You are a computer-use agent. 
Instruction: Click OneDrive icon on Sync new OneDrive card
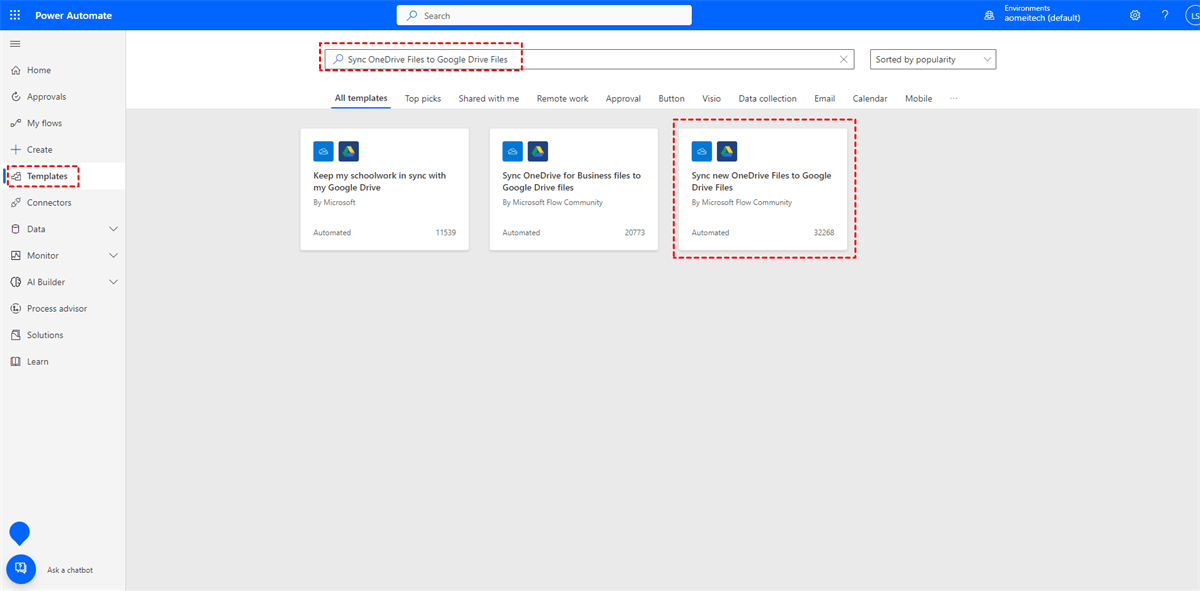[702, 151]
